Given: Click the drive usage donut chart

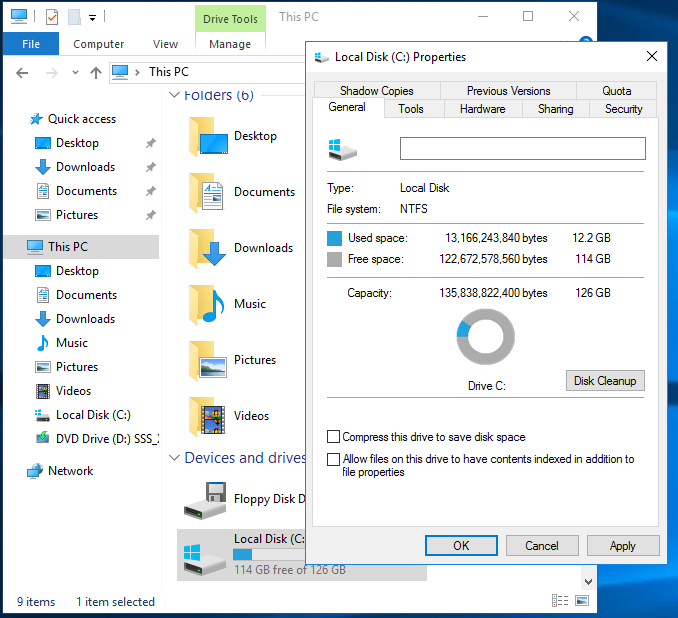Looking at the screenshot, I should [485, 337].
